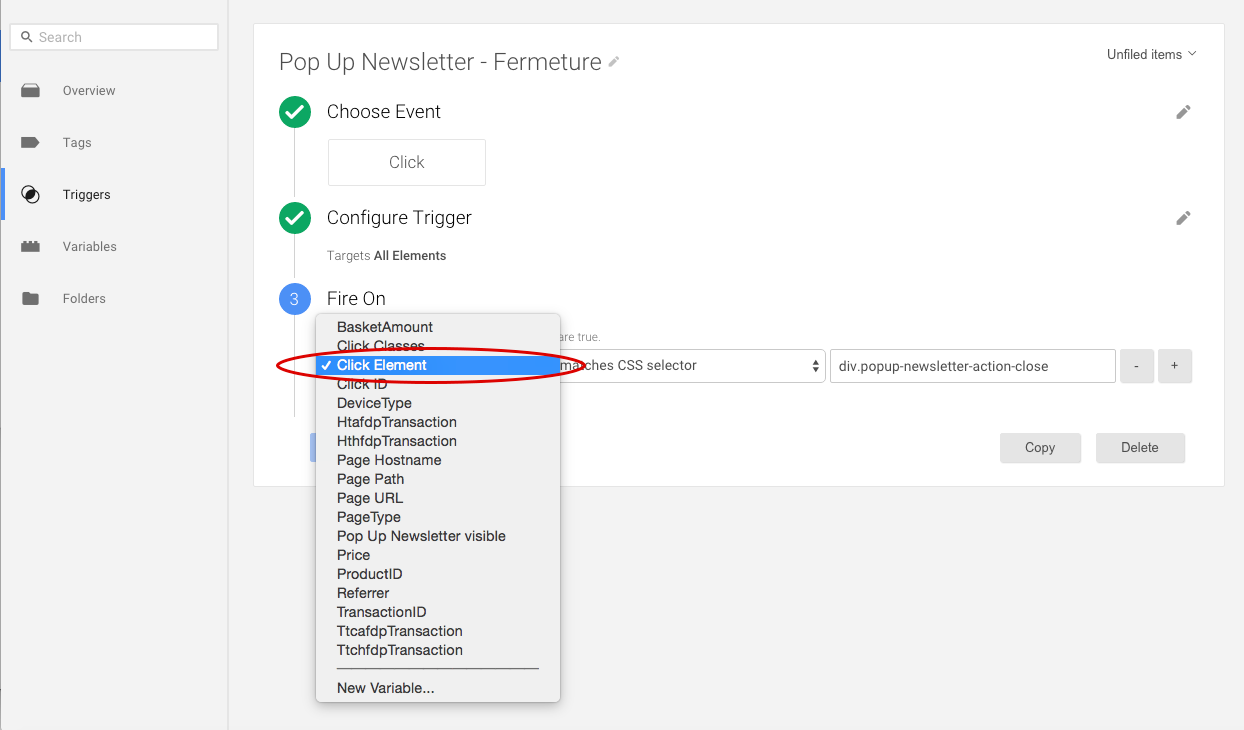Open the Folders section
Viewport: 1244px width, 730px height.
tap(84, 298)
